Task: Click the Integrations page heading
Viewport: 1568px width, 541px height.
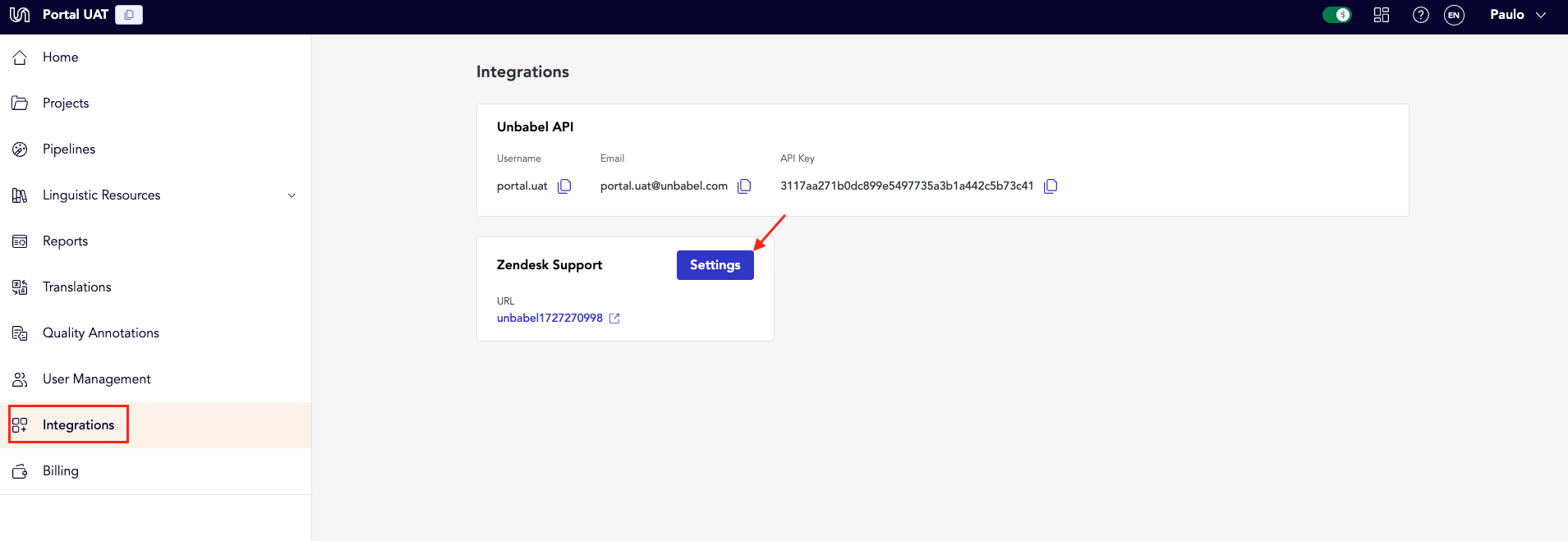Action: [522, 71]
